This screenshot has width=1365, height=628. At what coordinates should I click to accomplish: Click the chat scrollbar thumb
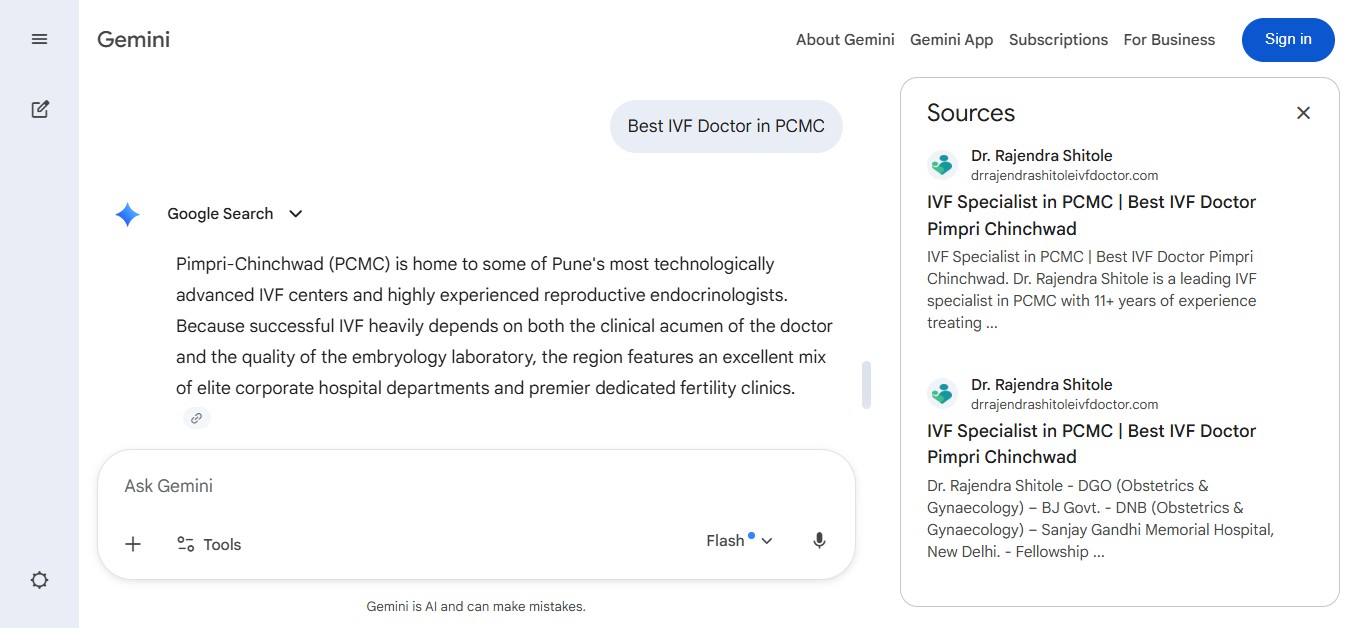(866, 385)
